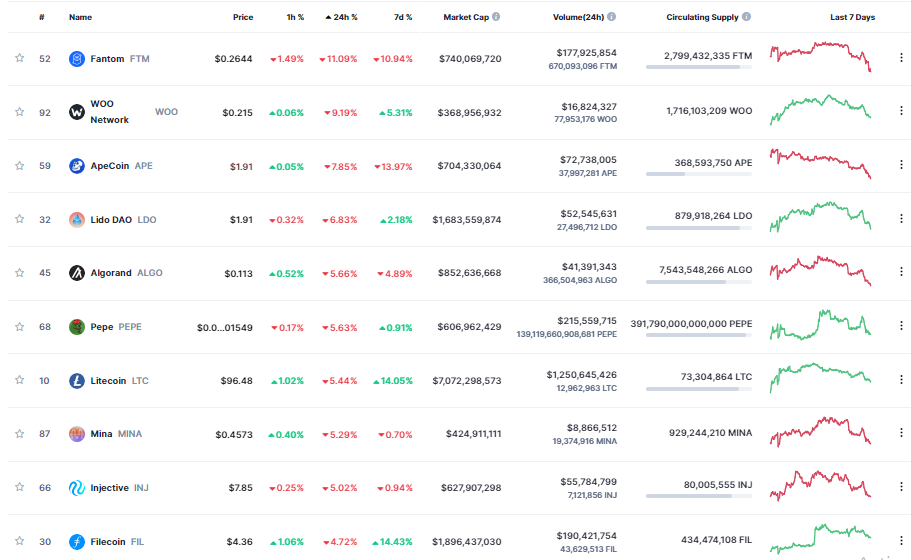Star Litecoin in the watchlist
The height and width of the screenshot is (560, 911).
(20, 380)
